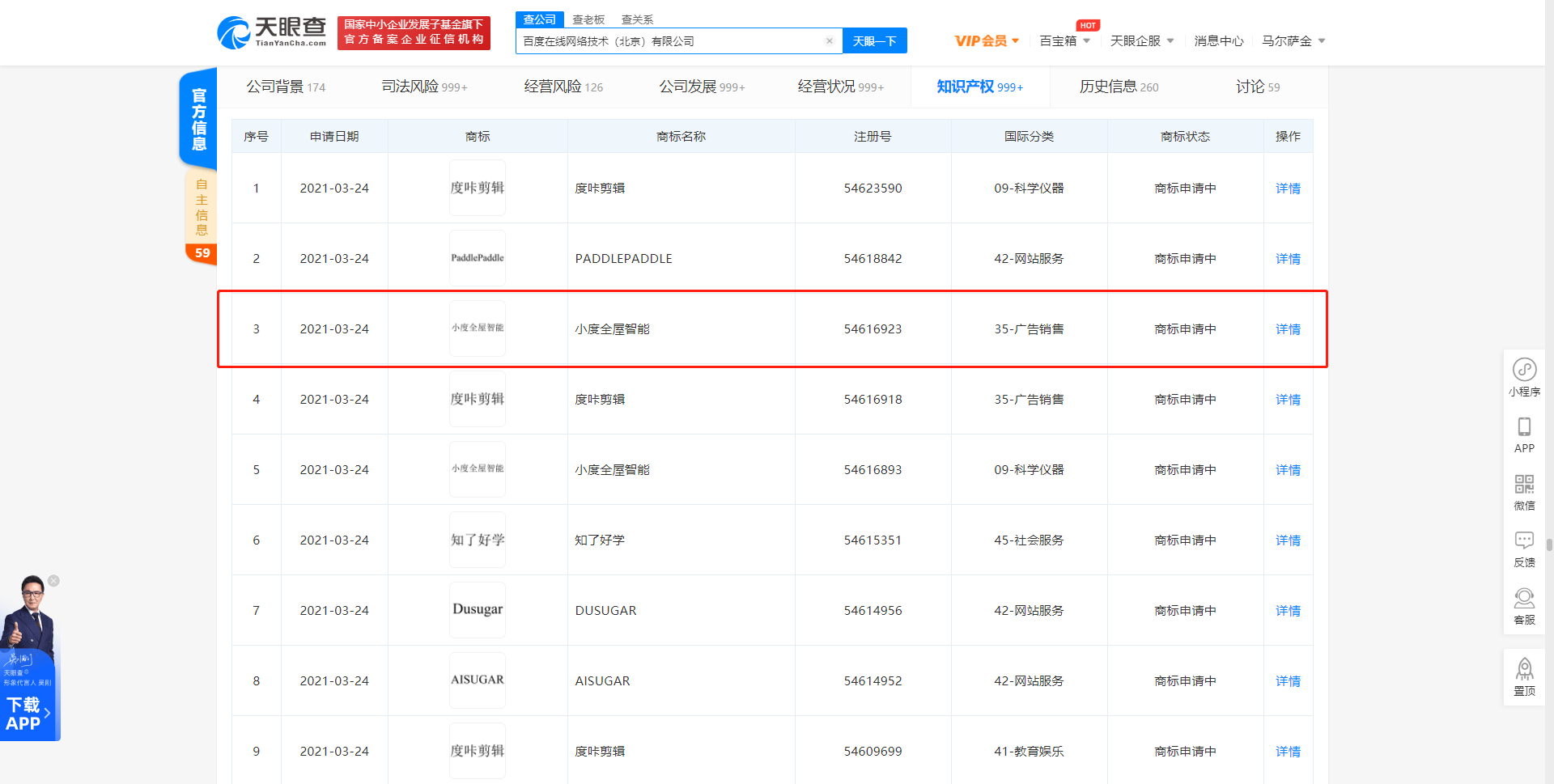The width and height of the screenshot is (1554, 784).
Task: Select the 查公司 search tab
Action: pyautogui.click(x=539, y=19)
